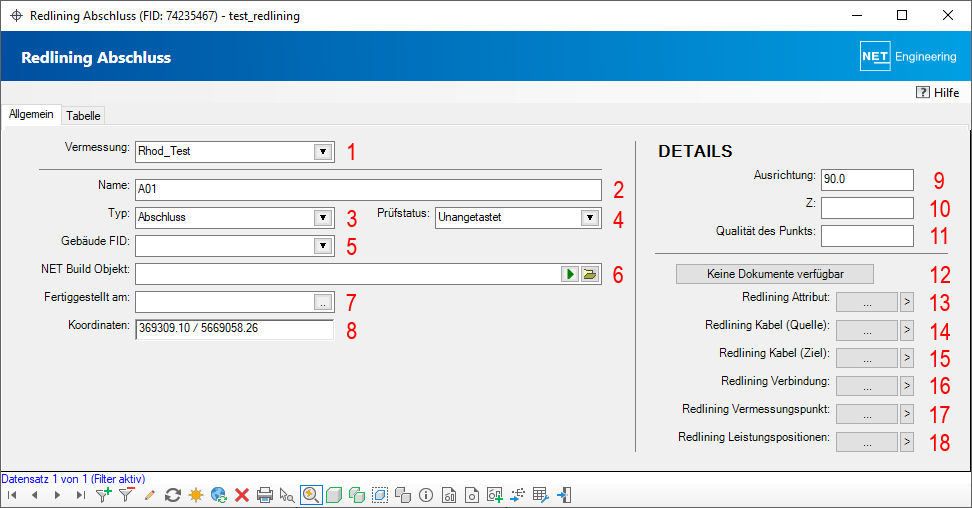Click the add filter funnel with green plus
Screen dimensions: 972x508
(104, 495)
